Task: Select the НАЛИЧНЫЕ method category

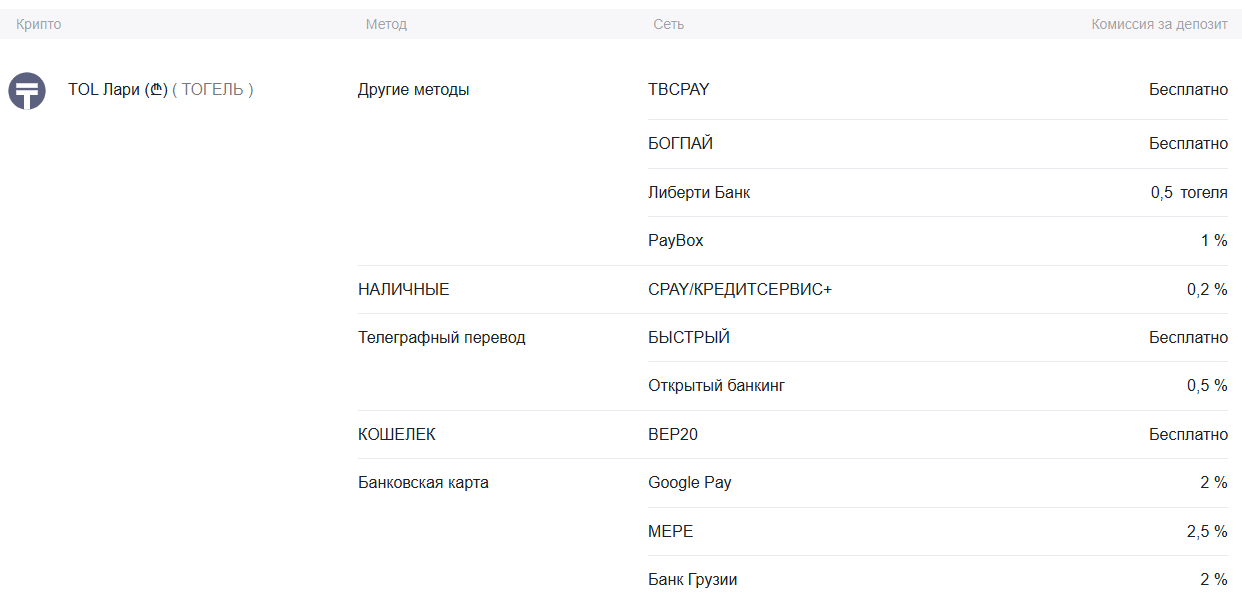Action: (404, 289)
